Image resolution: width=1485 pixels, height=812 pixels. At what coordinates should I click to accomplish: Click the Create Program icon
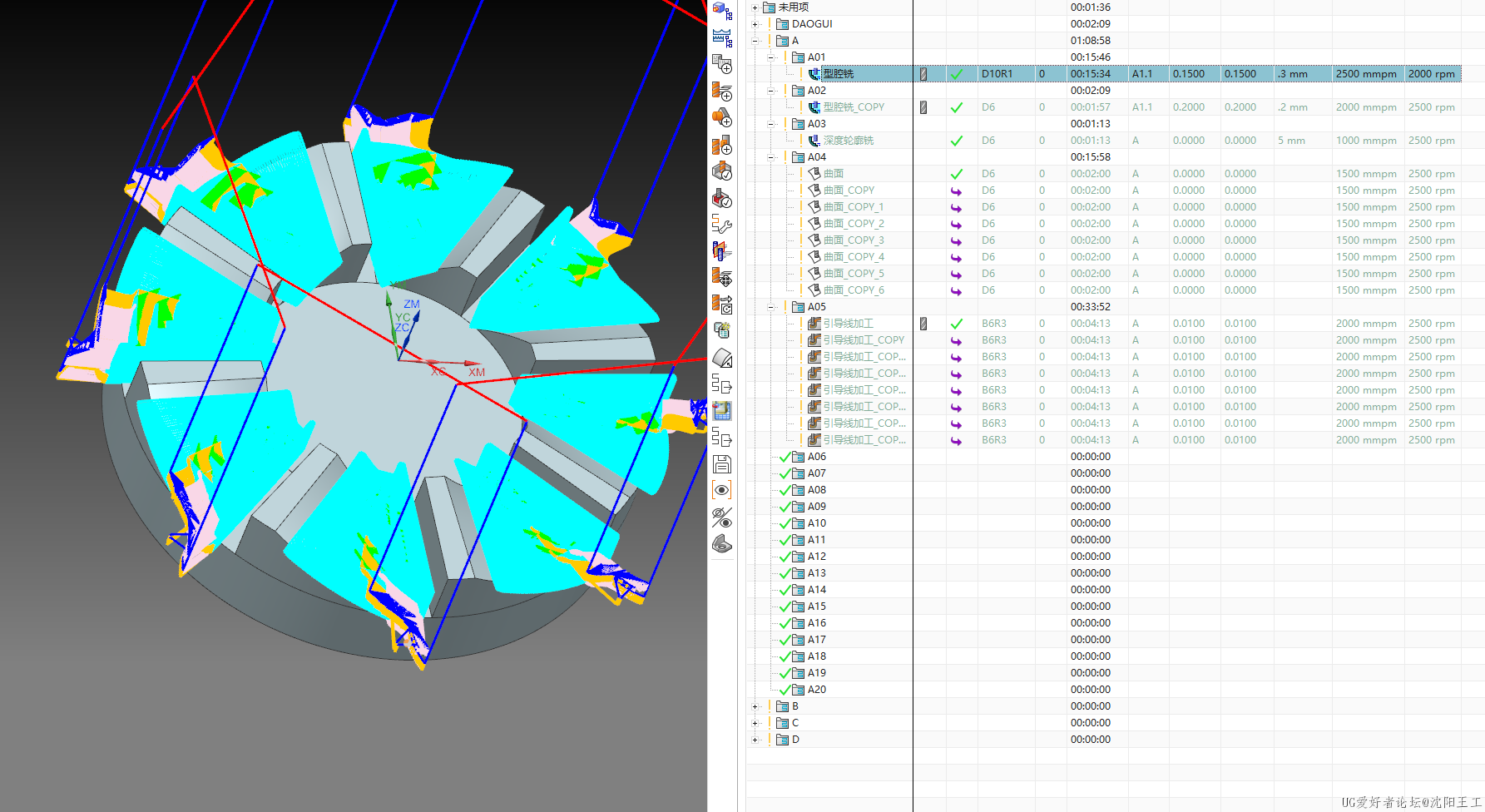(722, 64)
